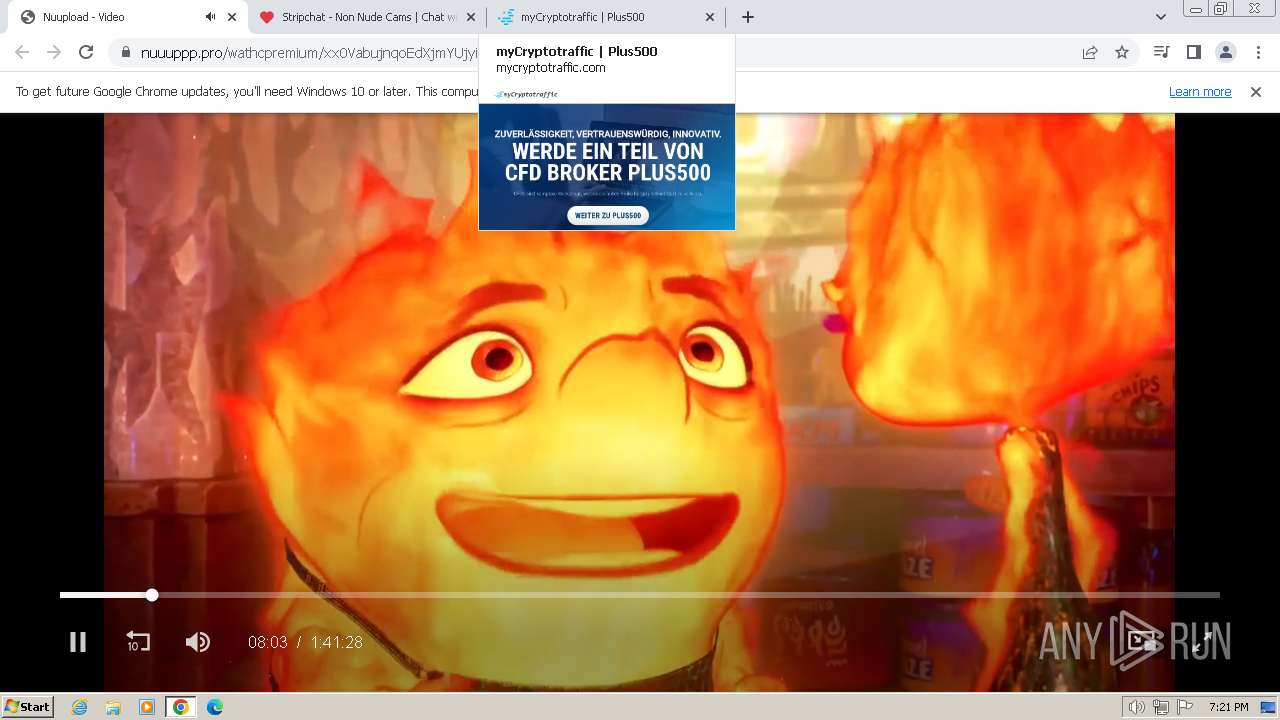Toggle the browser side panel
This screenshot has height=720, width=1280.
(1193, 52)
